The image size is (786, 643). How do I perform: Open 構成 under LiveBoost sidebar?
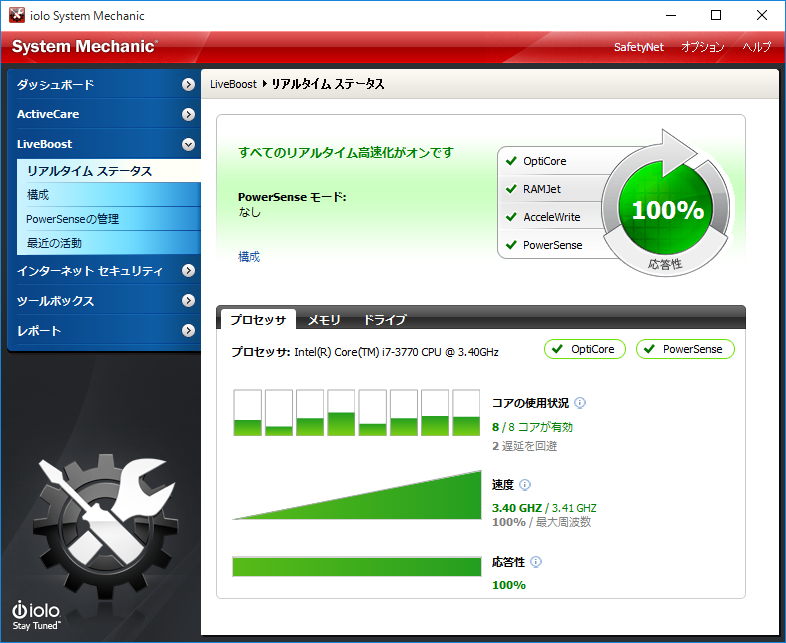click(x=109, y=194)
